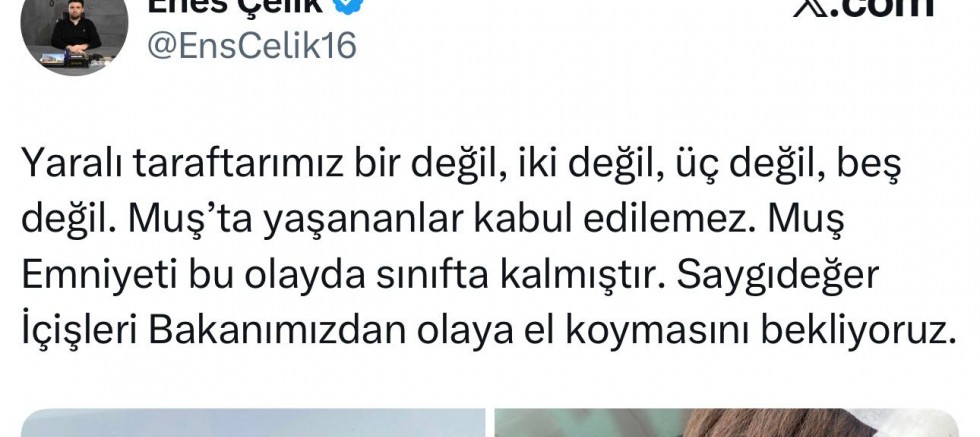This screenshot has width=980, height=437.
Task: Click the blue verified badge
Action: click(348, 5)
